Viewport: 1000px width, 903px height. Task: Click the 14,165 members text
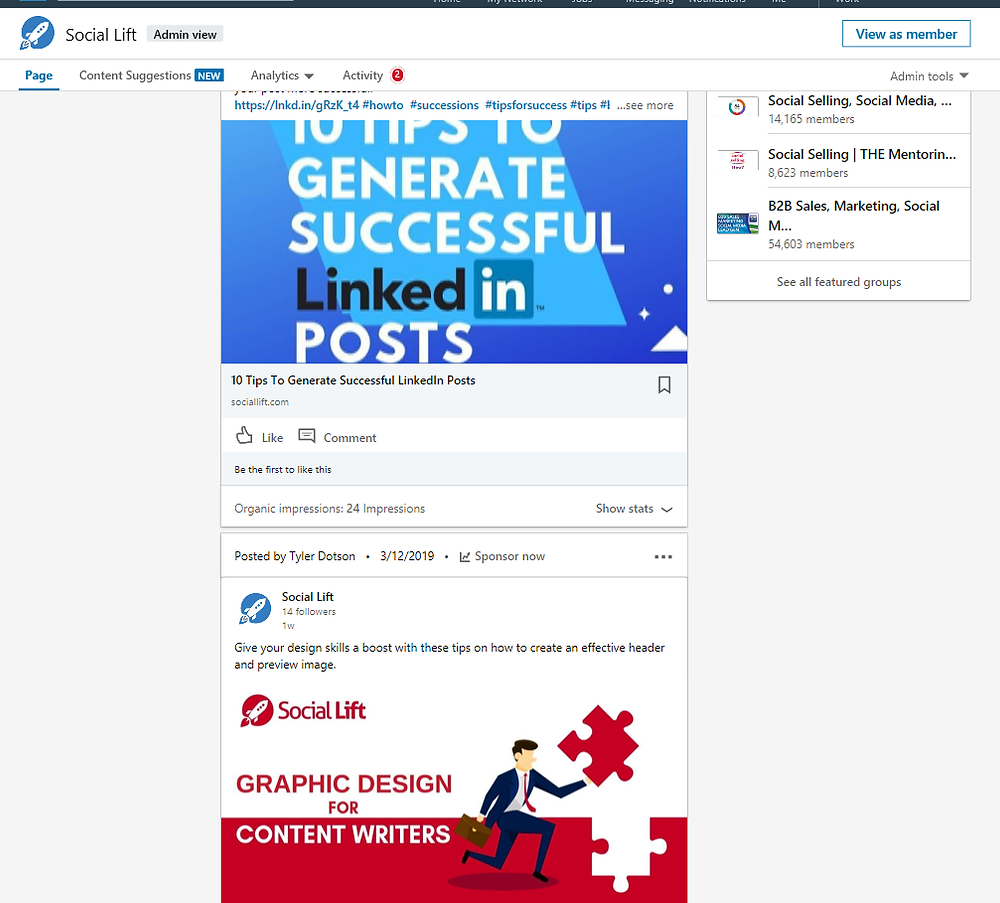(x=811, y=119)
